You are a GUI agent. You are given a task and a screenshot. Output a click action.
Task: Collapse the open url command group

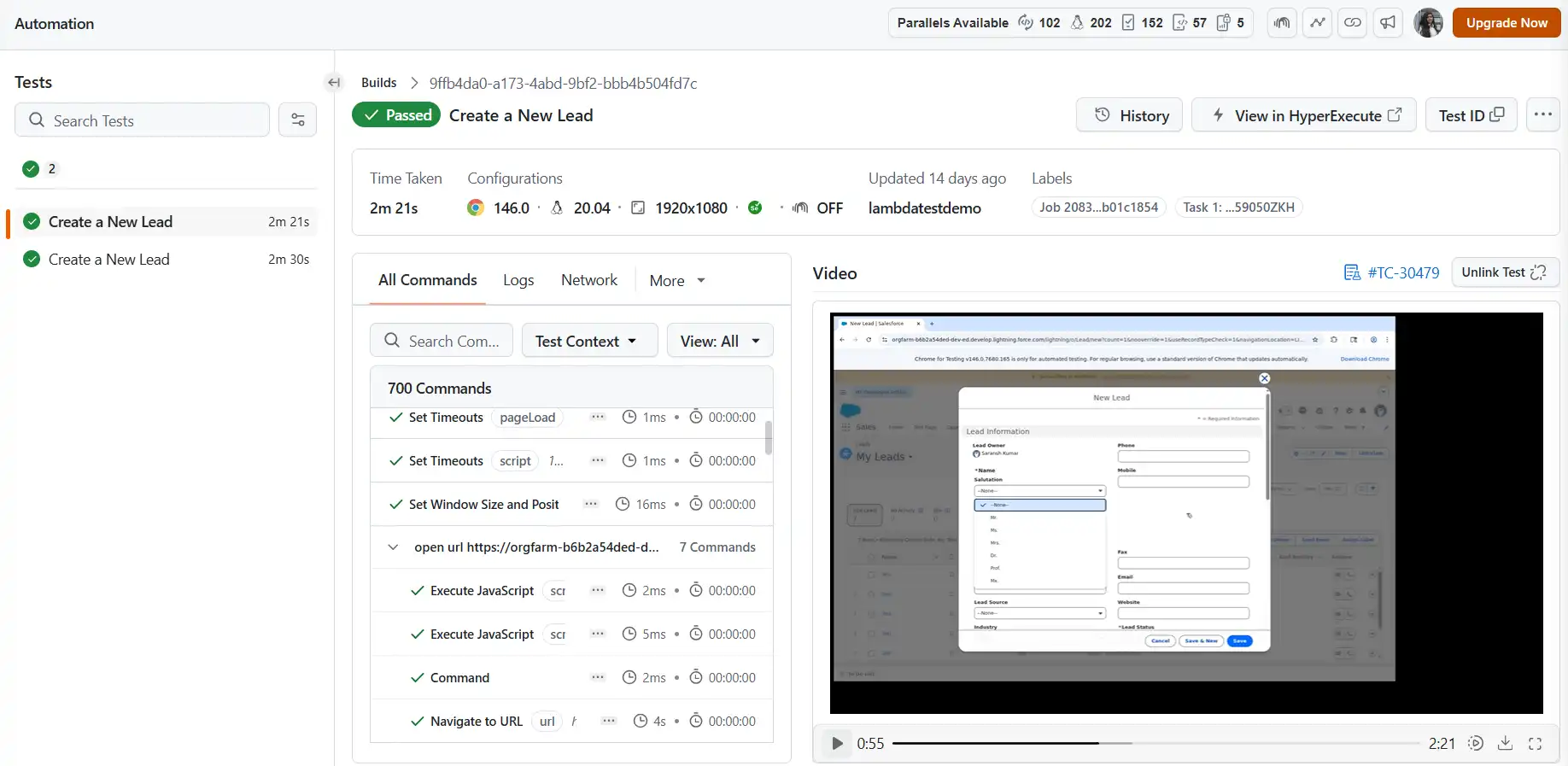(x=393, y=547)
